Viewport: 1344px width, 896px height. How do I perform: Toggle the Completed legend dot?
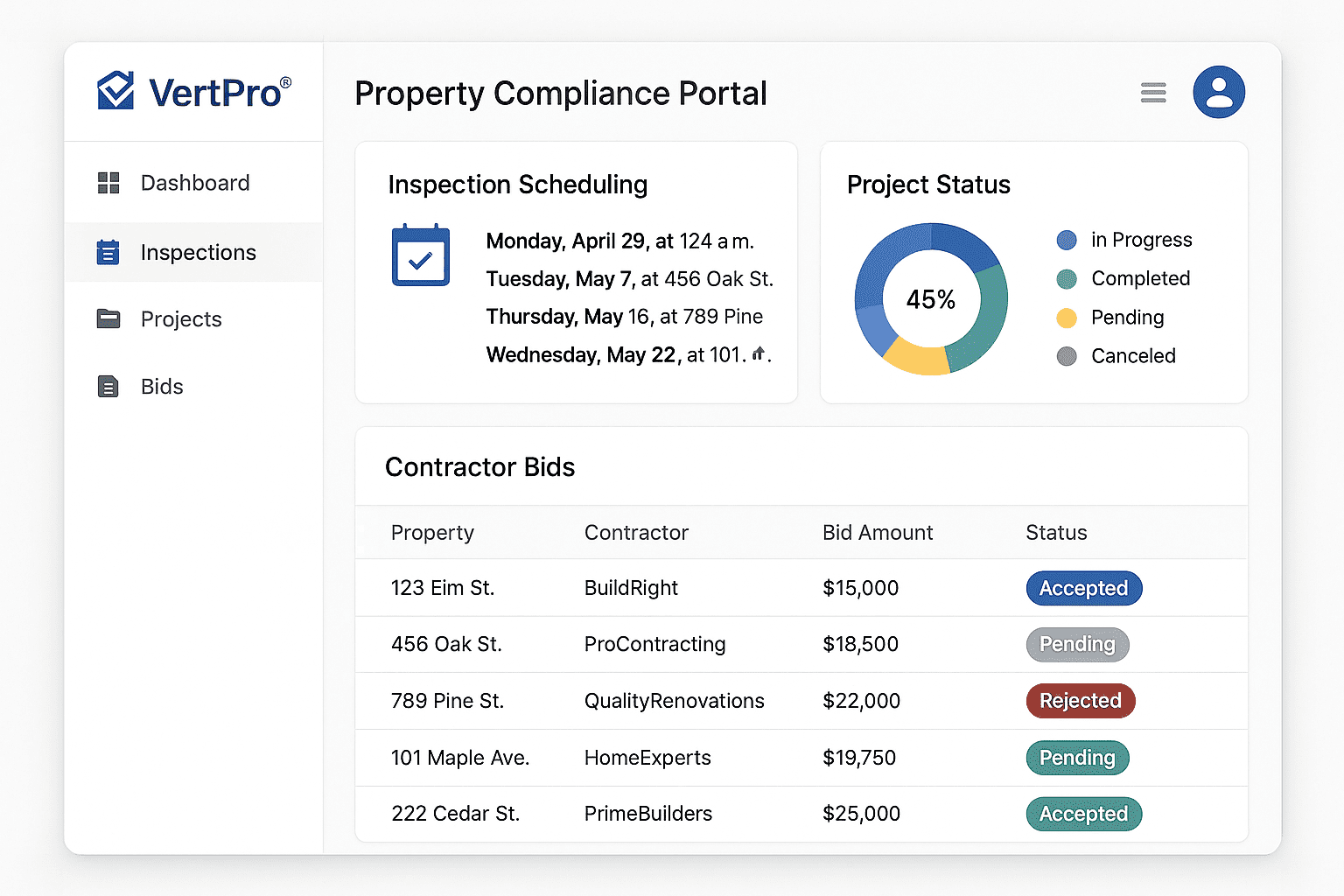point(1066,279)
